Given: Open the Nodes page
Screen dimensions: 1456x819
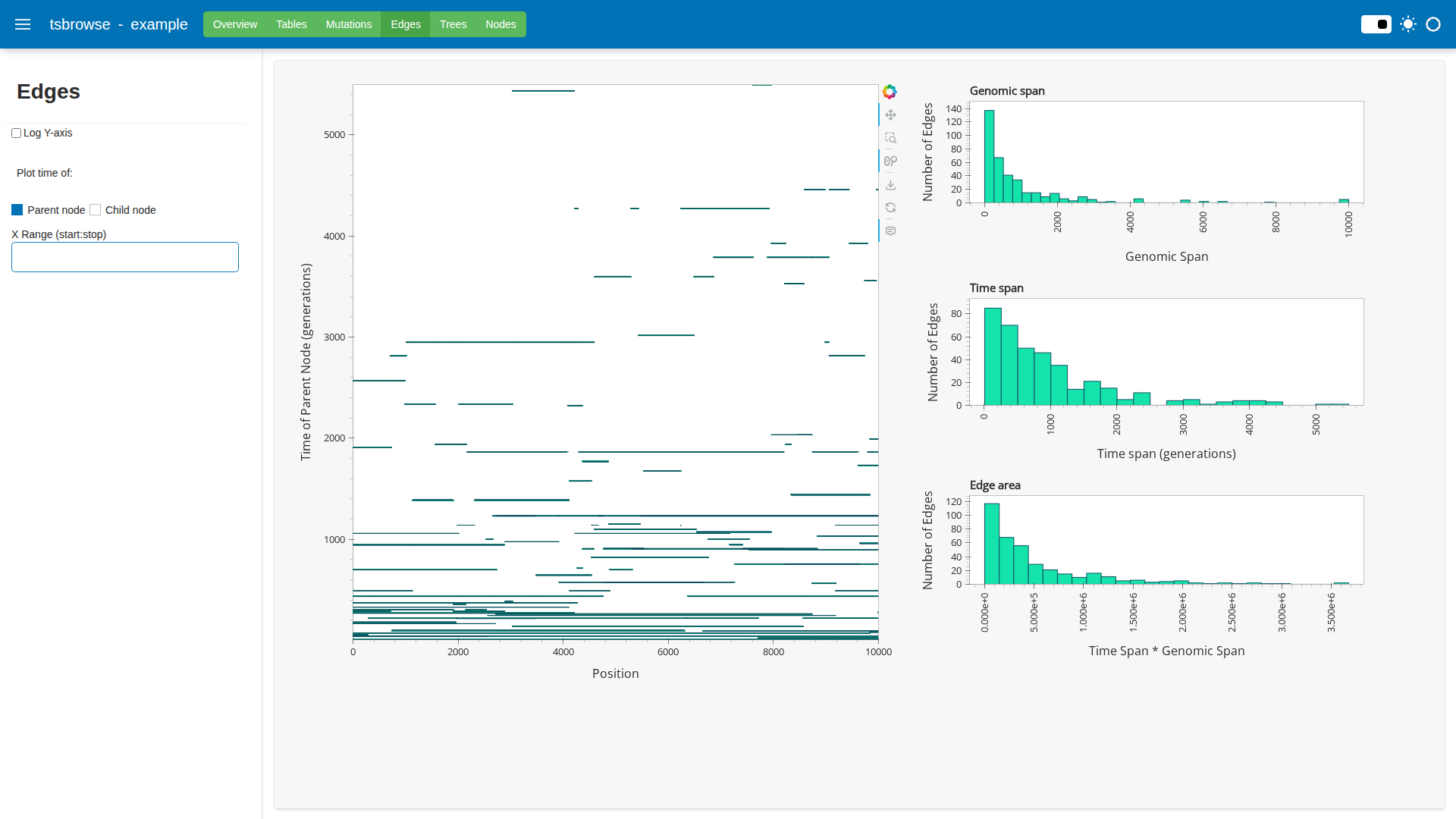Looking at the screenshot, I should pyautogui.click(x=500, y=24).
